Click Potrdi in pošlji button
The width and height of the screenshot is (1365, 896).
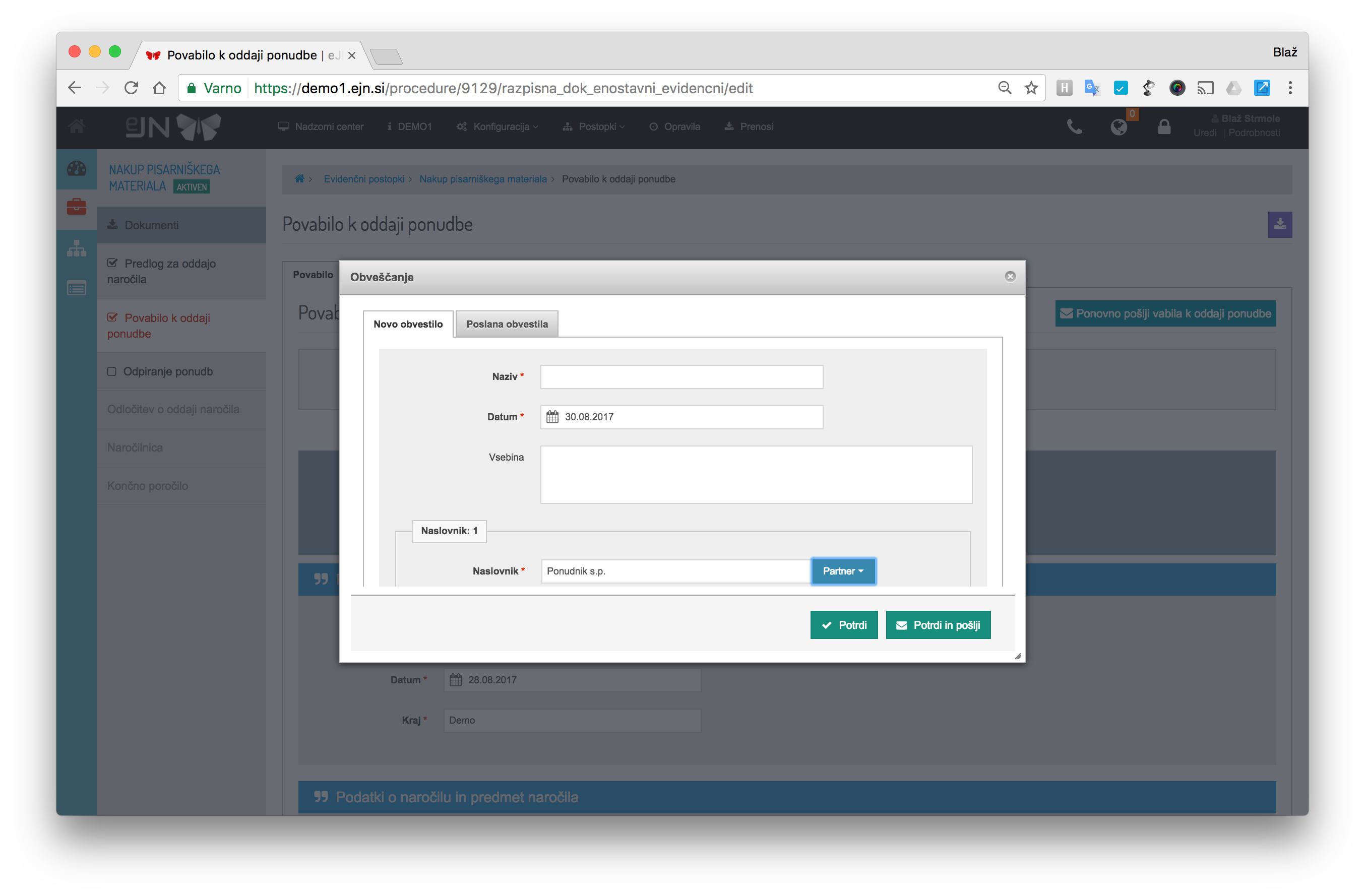[x=938, y=625]
